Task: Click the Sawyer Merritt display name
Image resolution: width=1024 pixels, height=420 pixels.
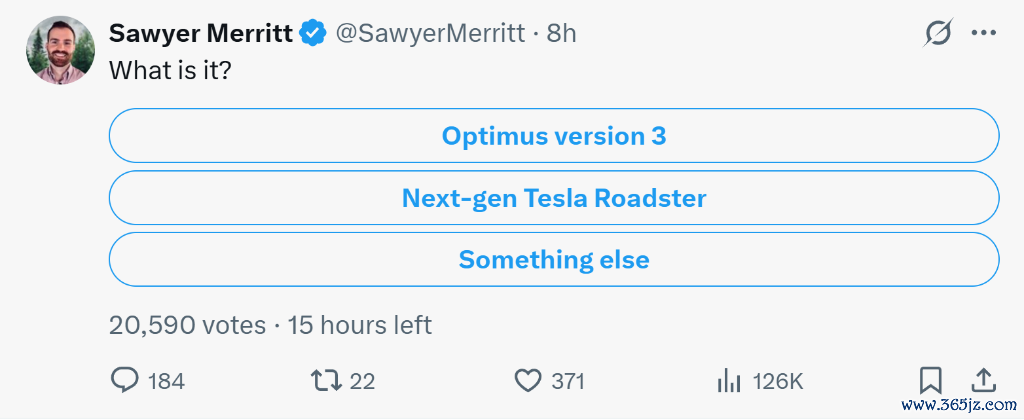Action: click(201, 33)
